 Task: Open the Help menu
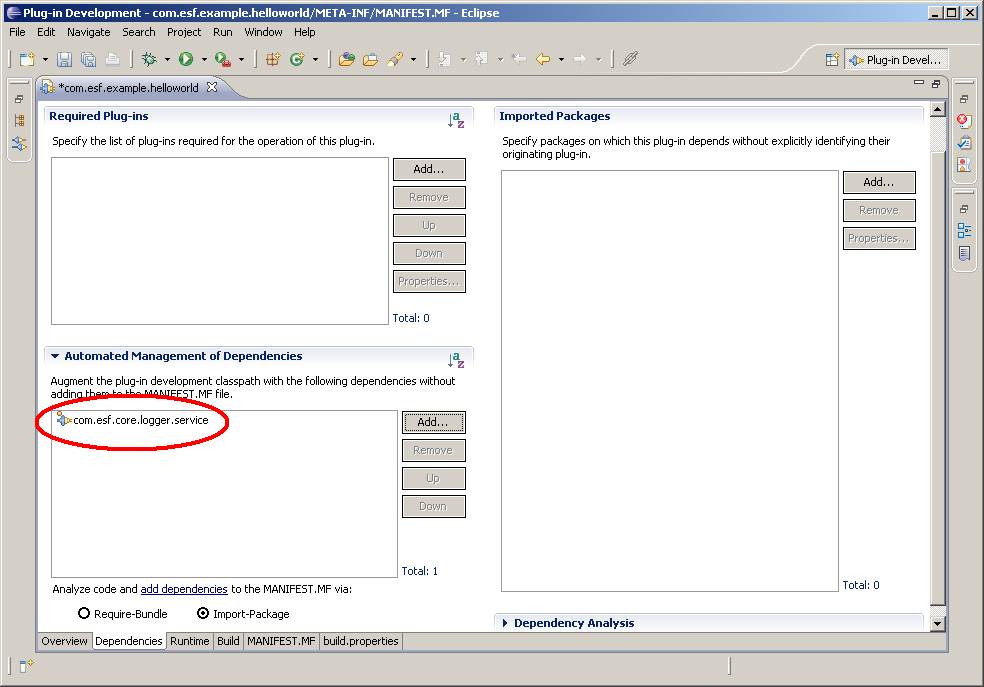(x=304, y=32)
